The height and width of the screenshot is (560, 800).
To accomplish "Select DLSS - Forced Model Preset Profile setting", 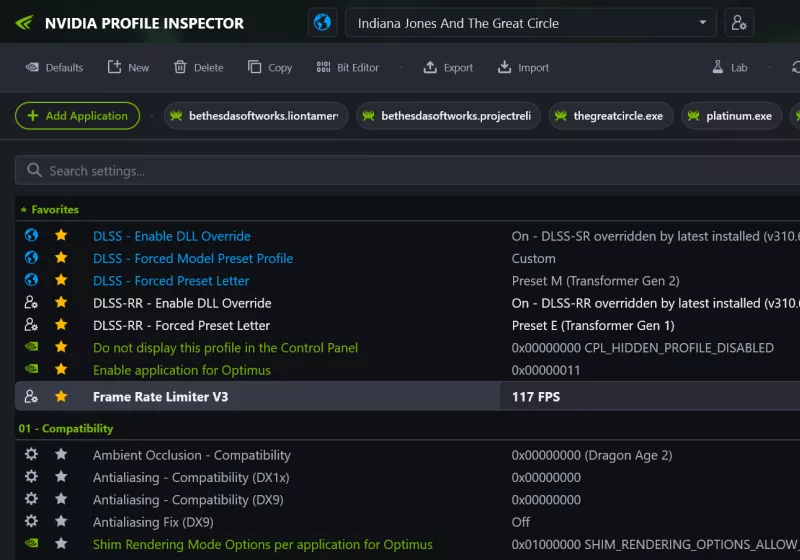I will point(193,259).
